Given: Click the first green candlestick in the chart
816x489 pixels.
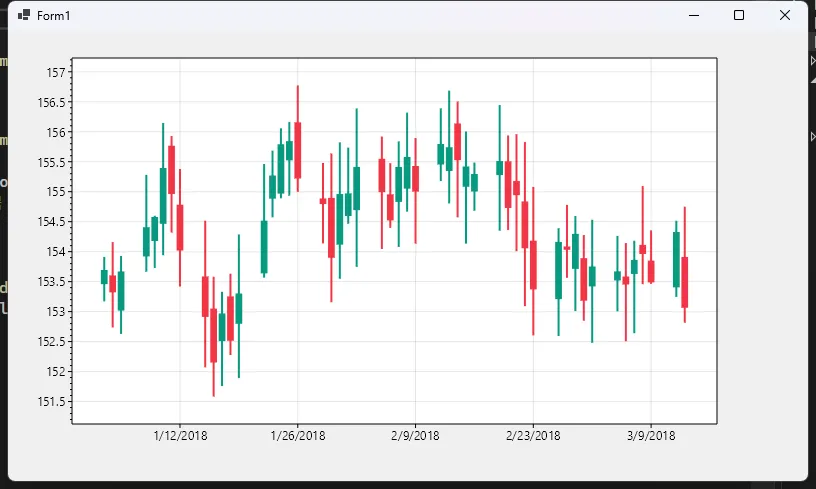Looking at the screenshot, I should [104, 277].
